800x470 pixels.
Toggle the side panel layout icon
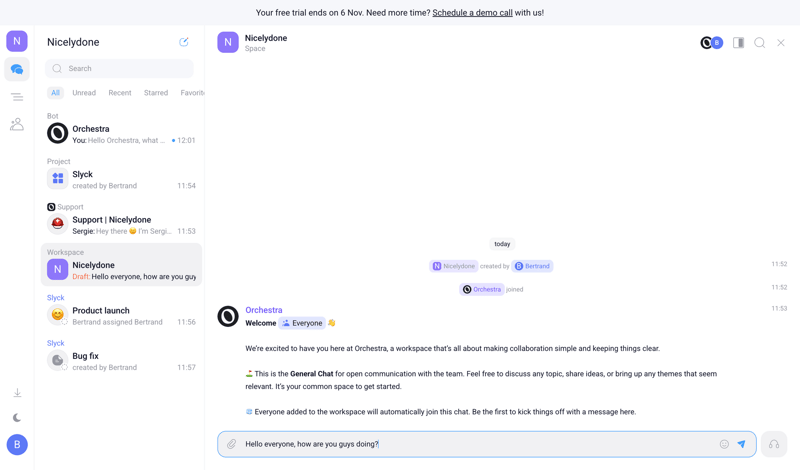pos(738,43)
